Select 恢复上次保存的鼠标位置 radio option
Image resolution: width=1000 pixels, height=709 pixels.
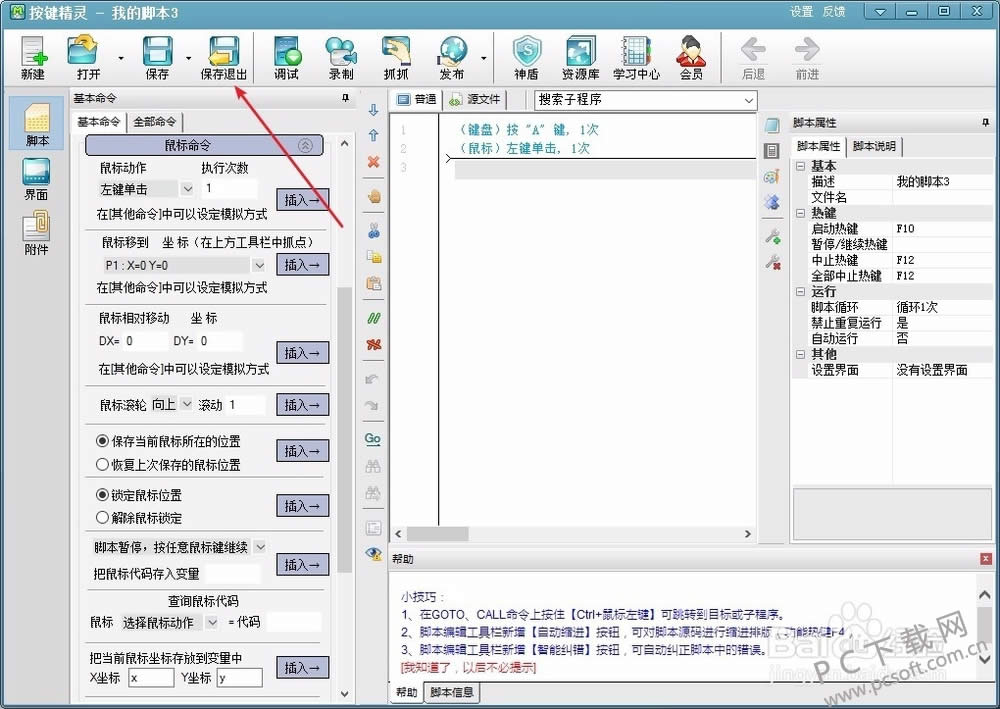[102, 465]
